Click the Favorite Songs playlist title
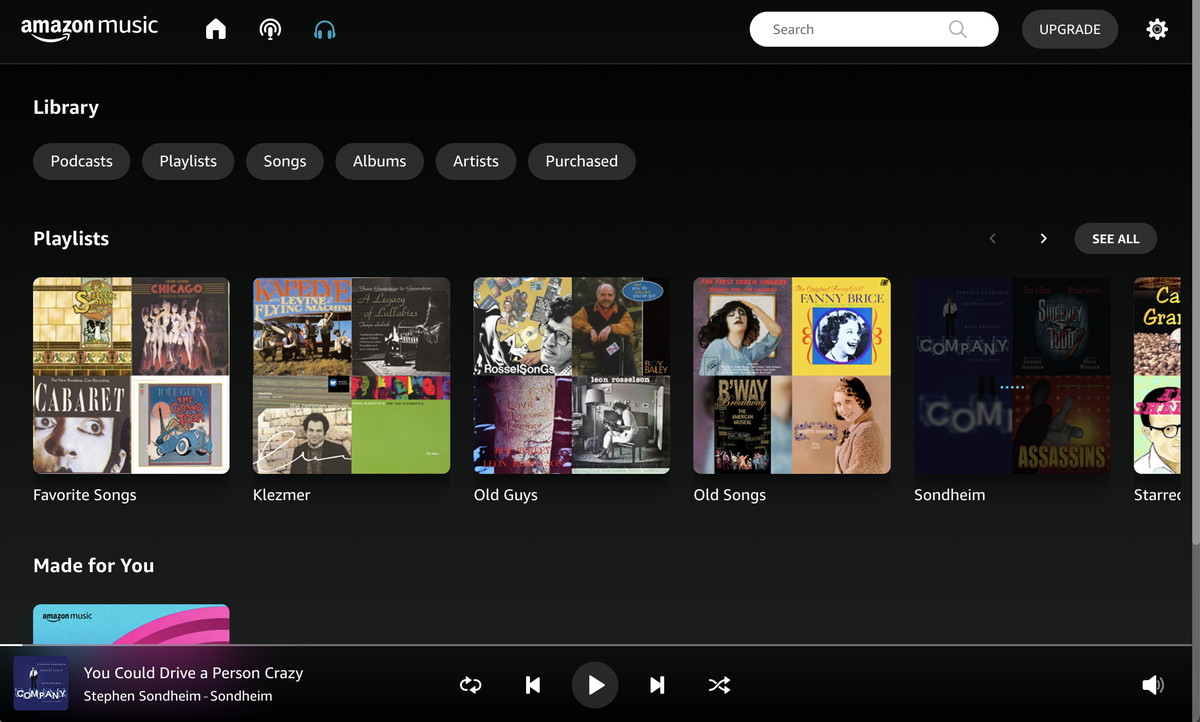 point(85,495)
